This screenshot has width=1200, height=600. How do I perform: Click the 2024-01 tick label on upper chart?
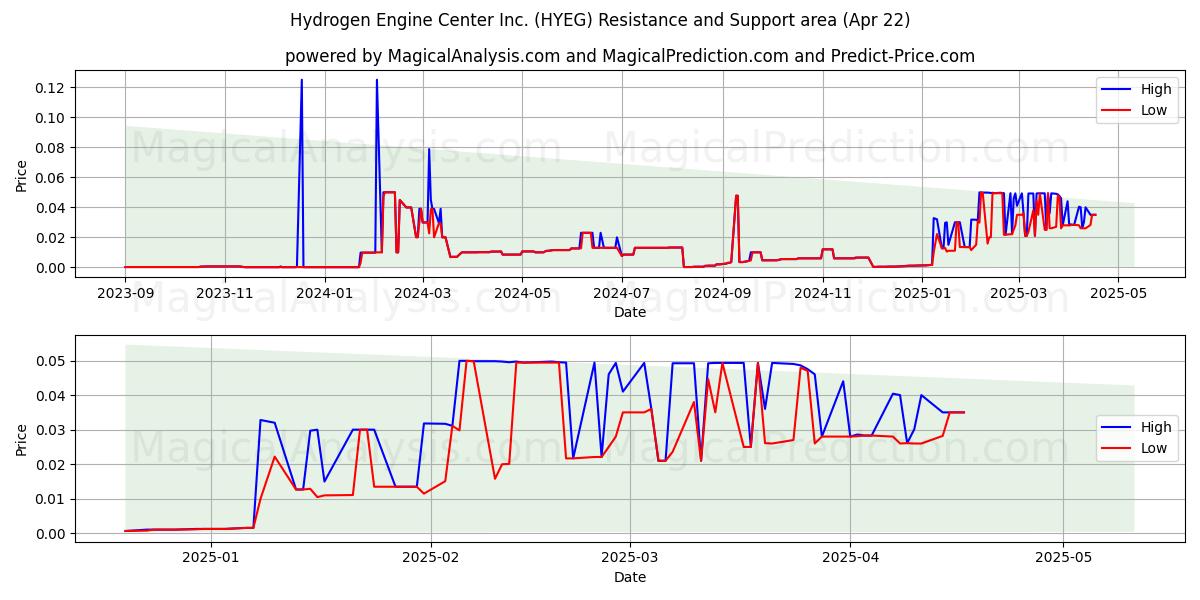324,293
